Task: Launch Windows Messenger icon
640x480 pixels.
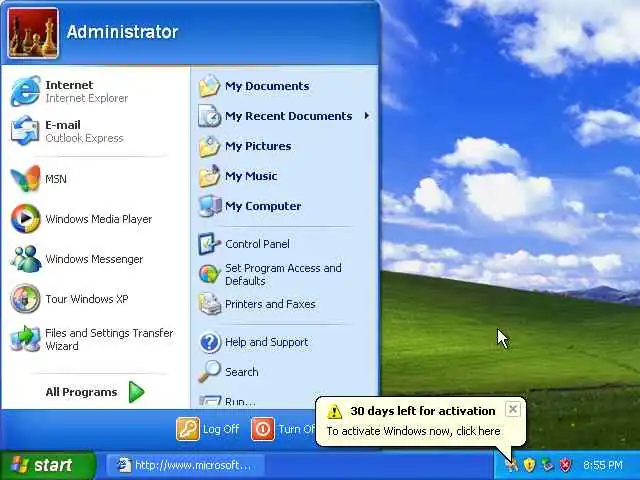Action: (25, 259)
